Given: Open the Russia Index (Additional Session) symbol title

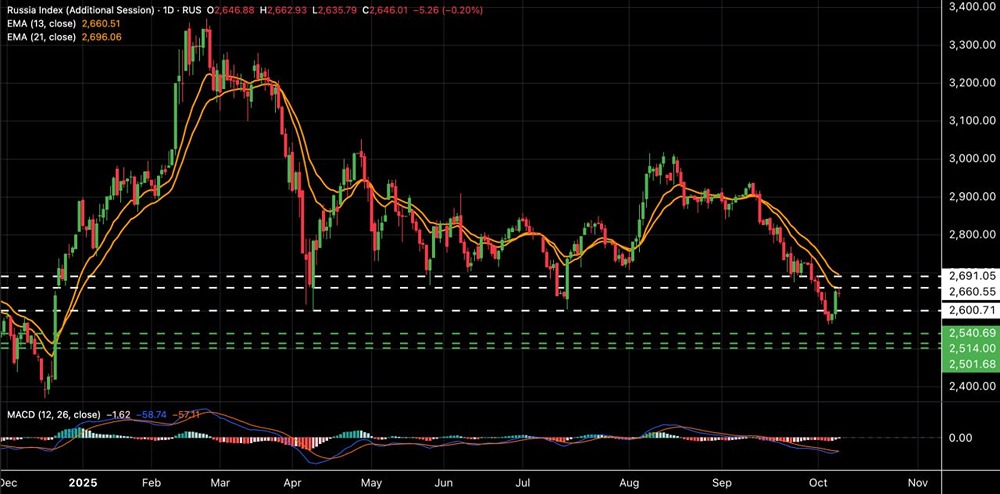Looking at the screenshot, I should (80, 11).
